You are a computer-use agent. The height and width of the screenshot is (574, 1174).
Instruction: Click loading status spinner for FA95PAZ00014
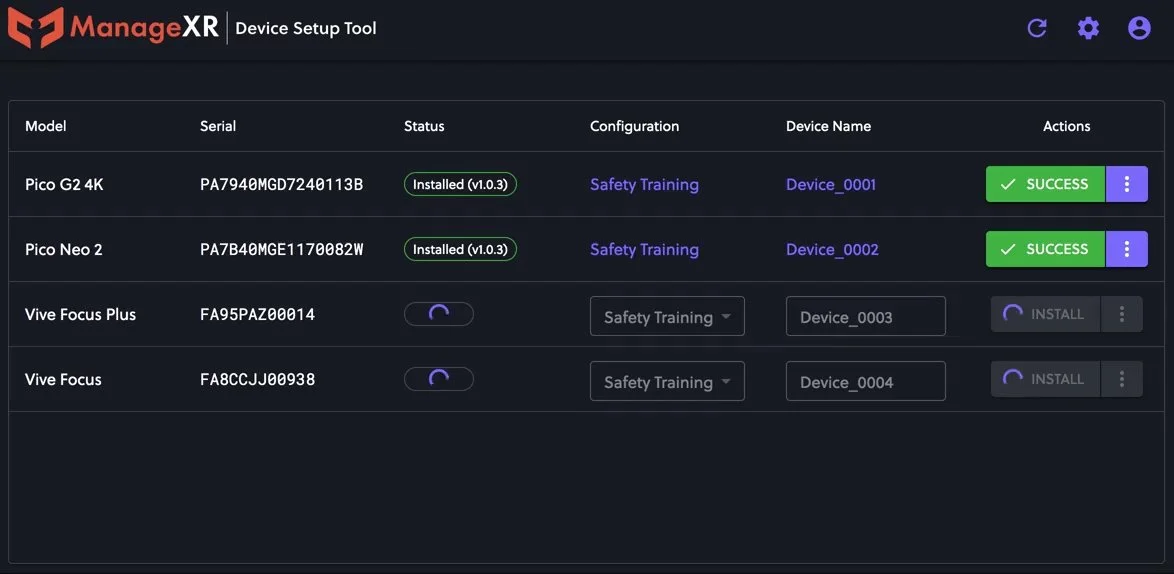pyautogui.click(x=439, y=314)
